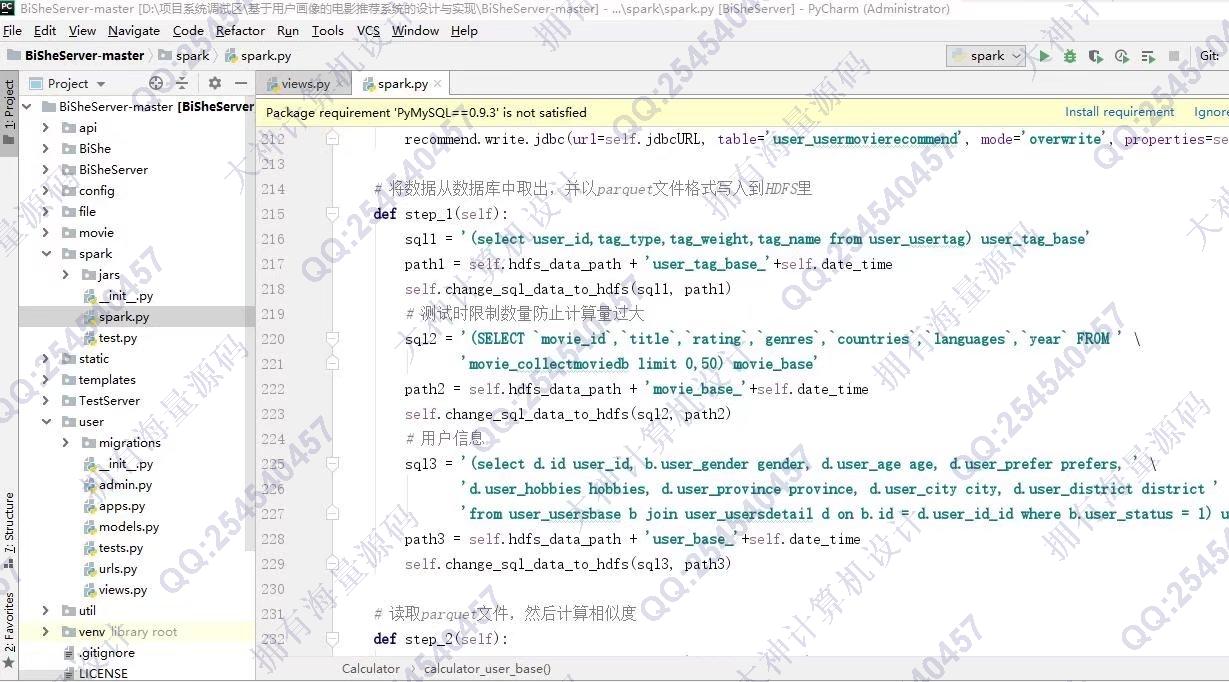Open models.py in user folder

pos(128,527)
